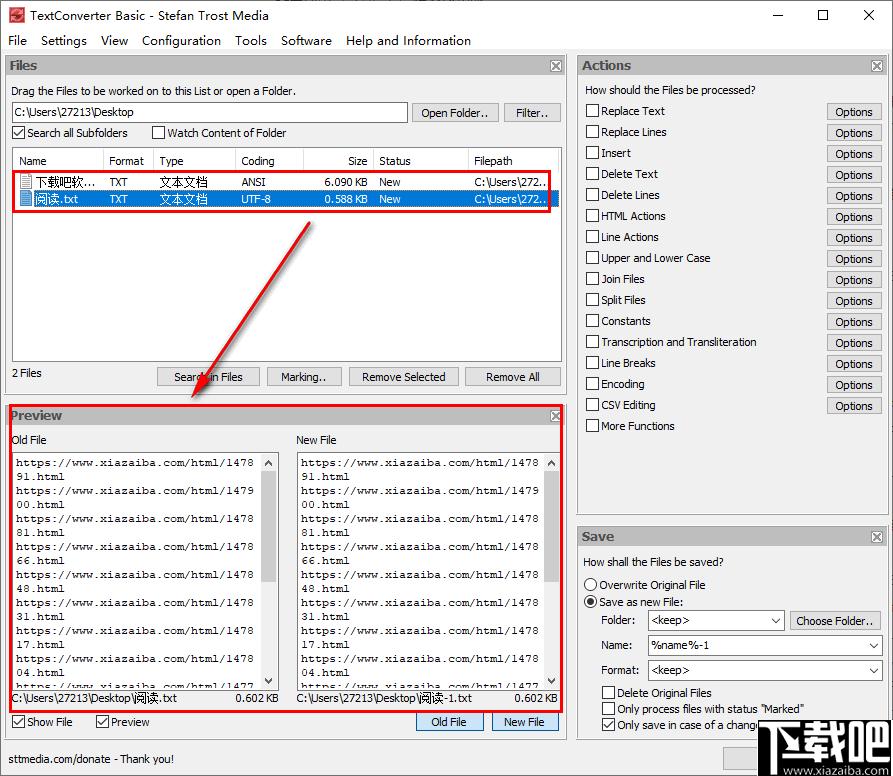Viewport: 893px width, 776px height.
Task: Select Save as new File radio
Action: (591, 602)
